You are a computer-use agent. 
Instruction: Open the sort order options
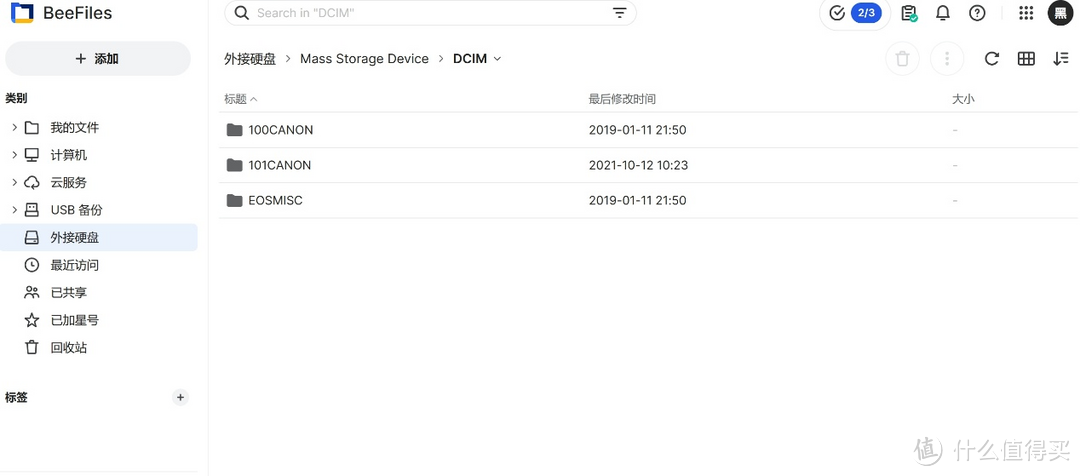(1061, 59)
